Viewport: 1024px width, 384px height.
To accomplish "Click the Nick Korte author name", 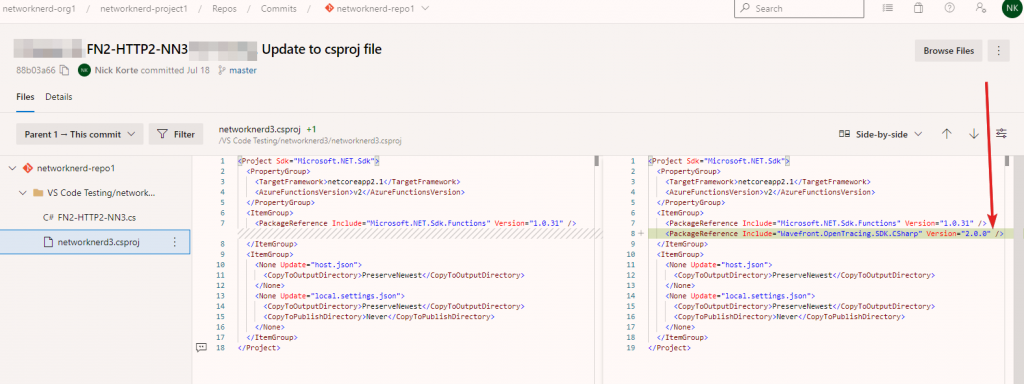I will point(116,70).
